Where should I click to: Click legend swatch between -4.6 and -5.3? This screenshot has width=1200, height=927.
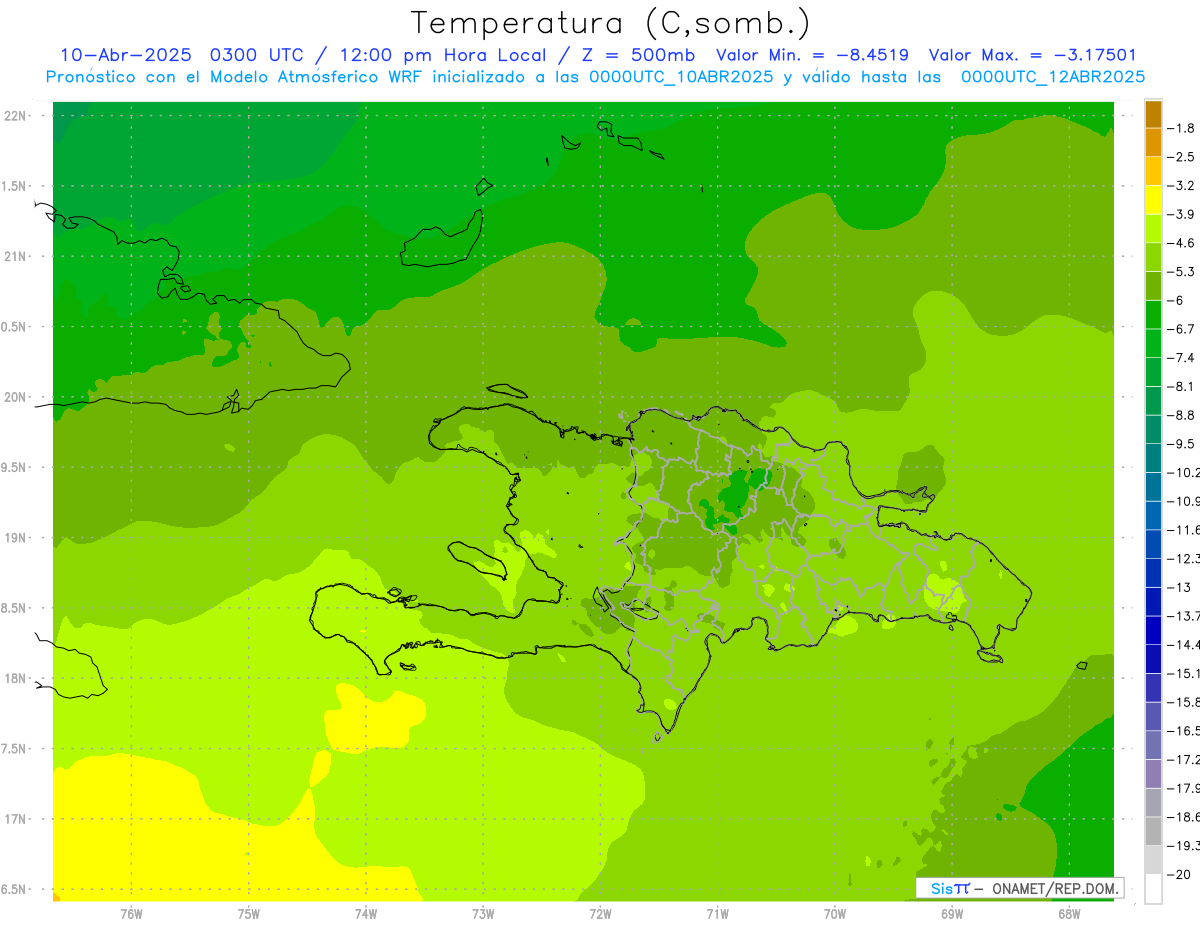[x=1153, y=257]
